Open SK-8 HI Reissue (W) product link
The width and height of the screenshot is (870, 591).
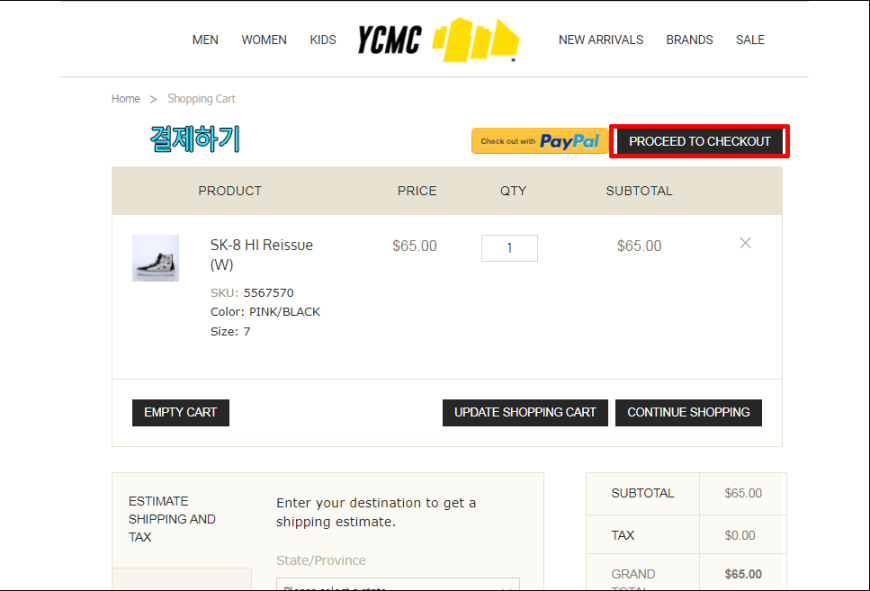(x=261, y=254)
